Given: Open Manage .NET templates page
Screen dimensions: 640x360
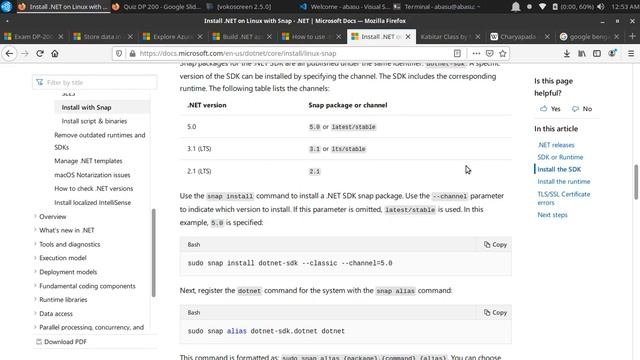Looking at the screenshot, I should point(88,161).
